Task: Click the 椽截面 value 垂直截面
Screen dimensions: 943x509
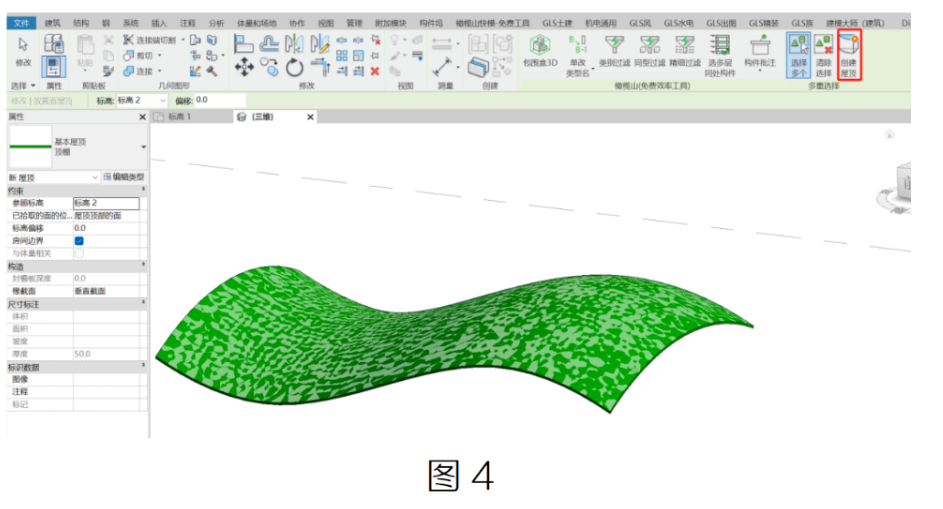Action: [106, 291]
